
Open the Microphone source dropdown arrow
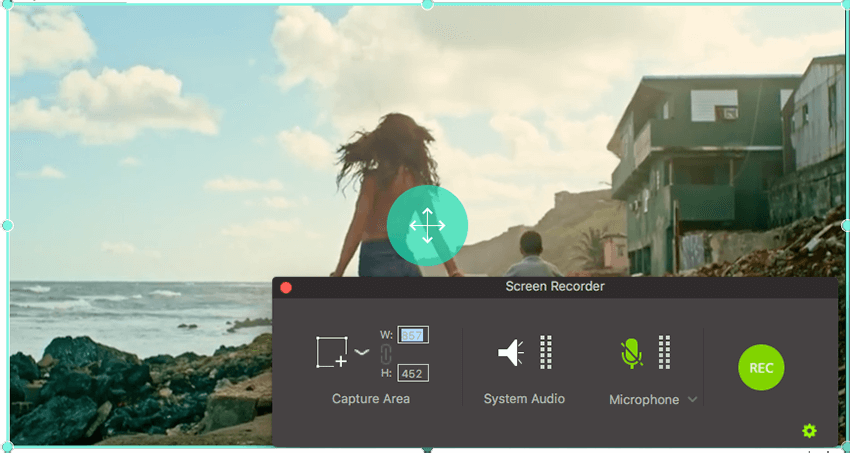(x=693, y=400)
